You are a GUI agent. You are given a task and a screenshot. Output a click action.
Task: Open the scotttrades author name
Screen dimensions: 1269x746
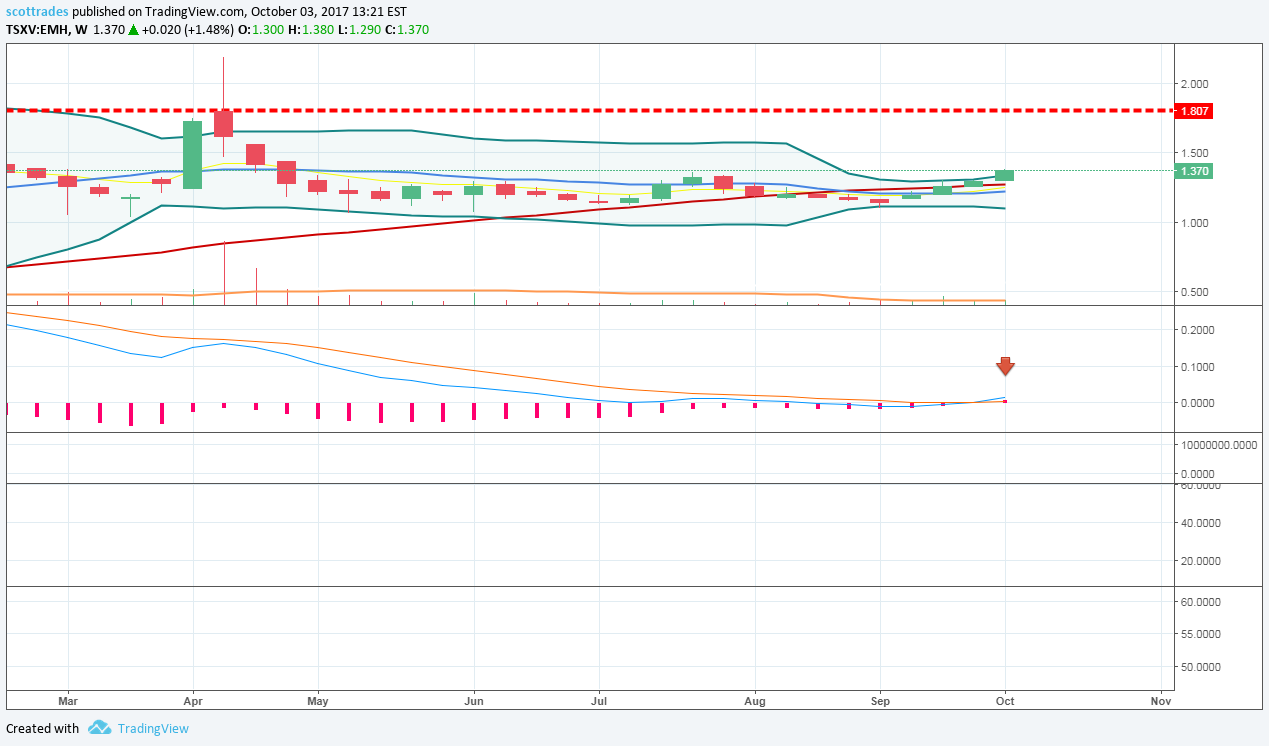tap(36, 10)
